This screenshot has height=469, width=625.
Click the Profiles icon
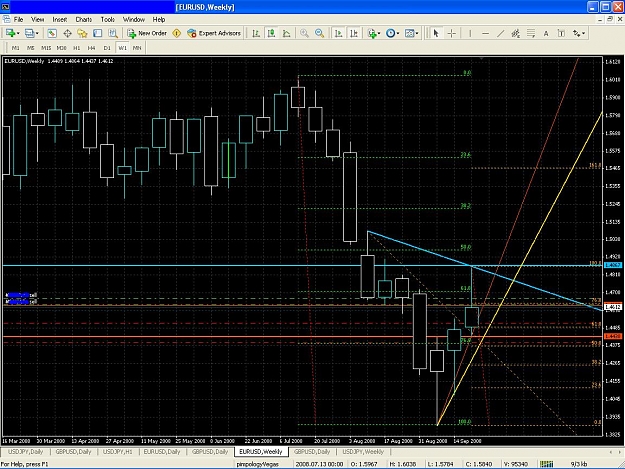[x=29, y=33]
